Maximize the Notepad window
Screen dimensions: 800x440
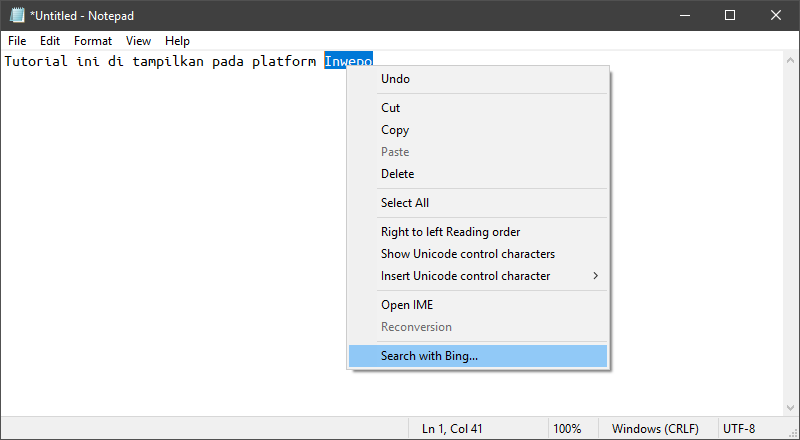point(730,15)
